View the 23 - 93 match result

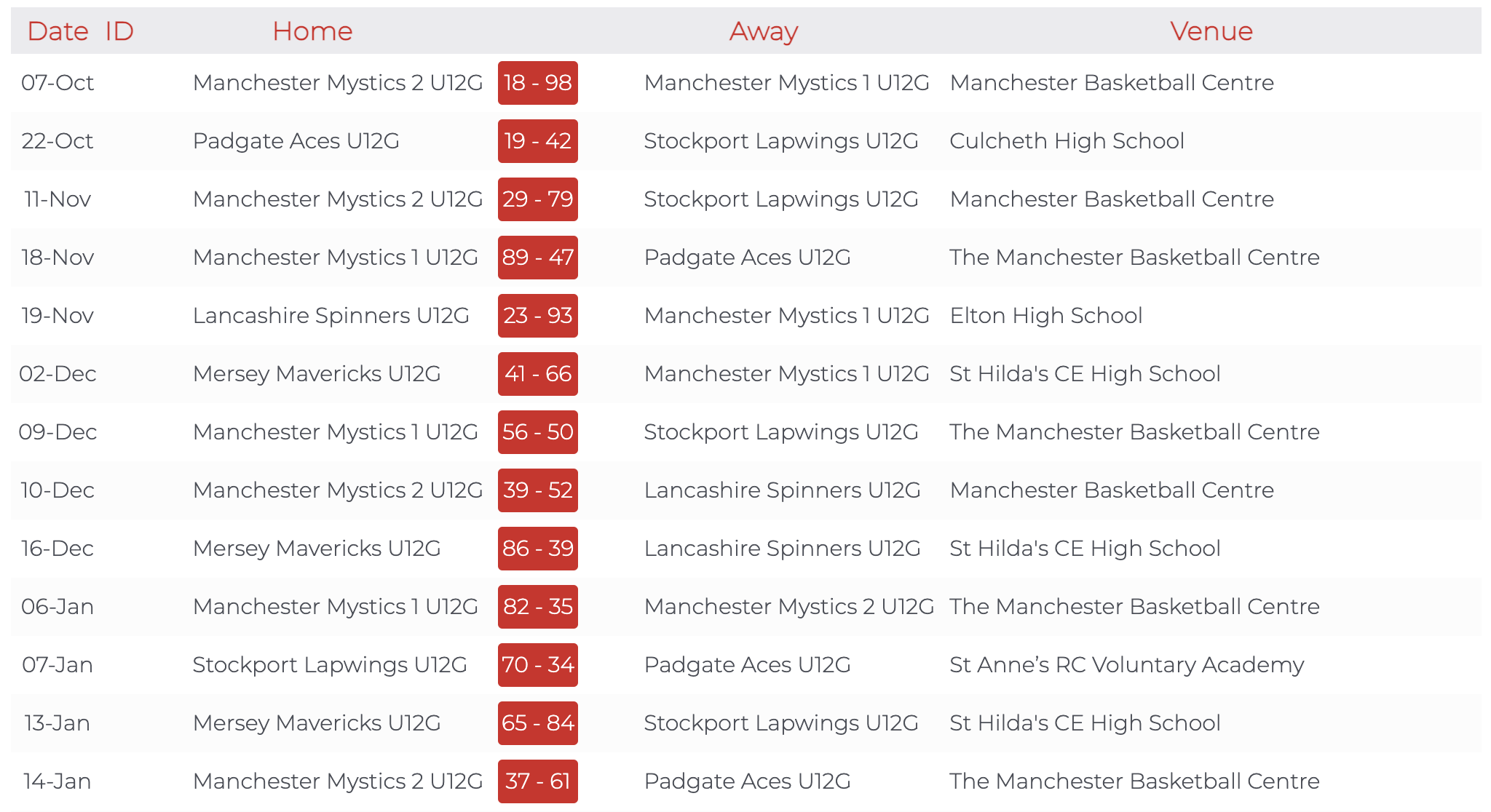(x=537, y=316)
